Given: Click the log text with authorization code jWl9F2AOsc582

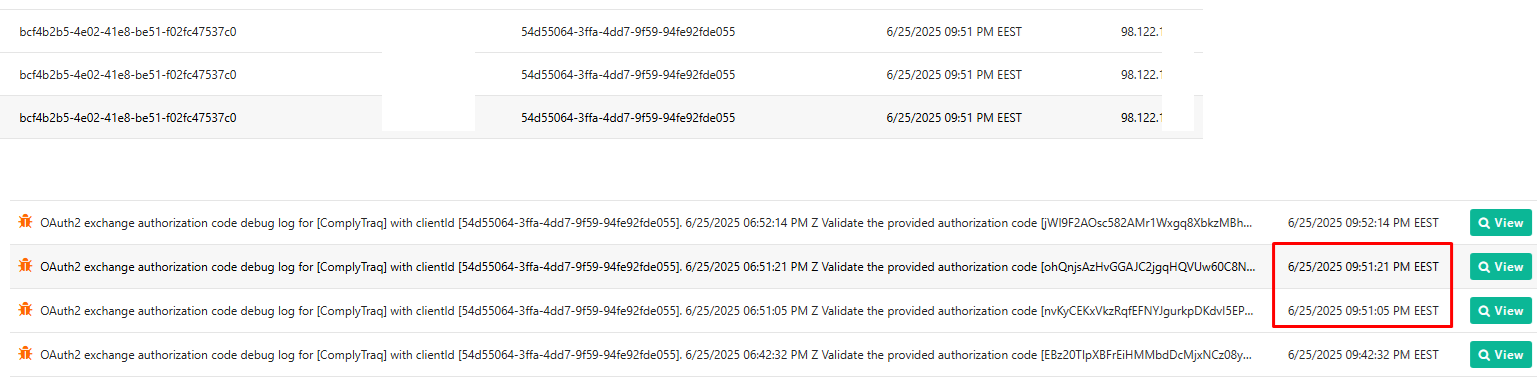Looking at the screenshot, I should [x=646, y=223].
